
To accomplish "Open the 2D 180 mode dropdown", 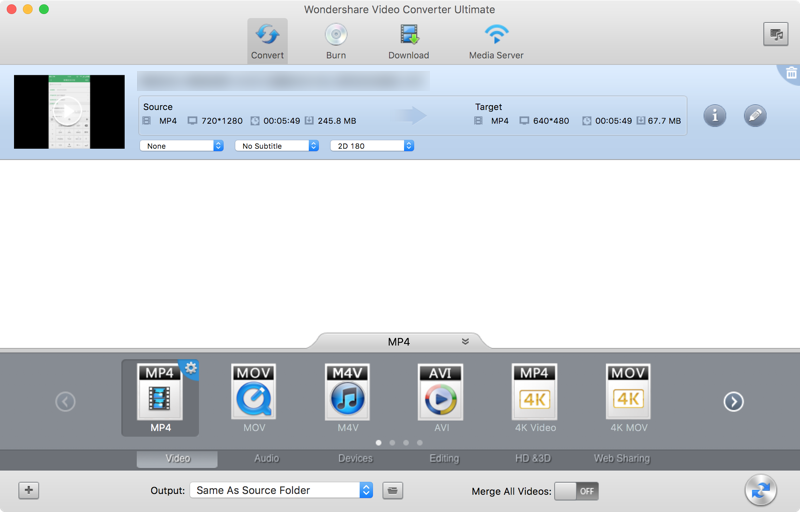I will pyautogui.click(x=372, y=146).
